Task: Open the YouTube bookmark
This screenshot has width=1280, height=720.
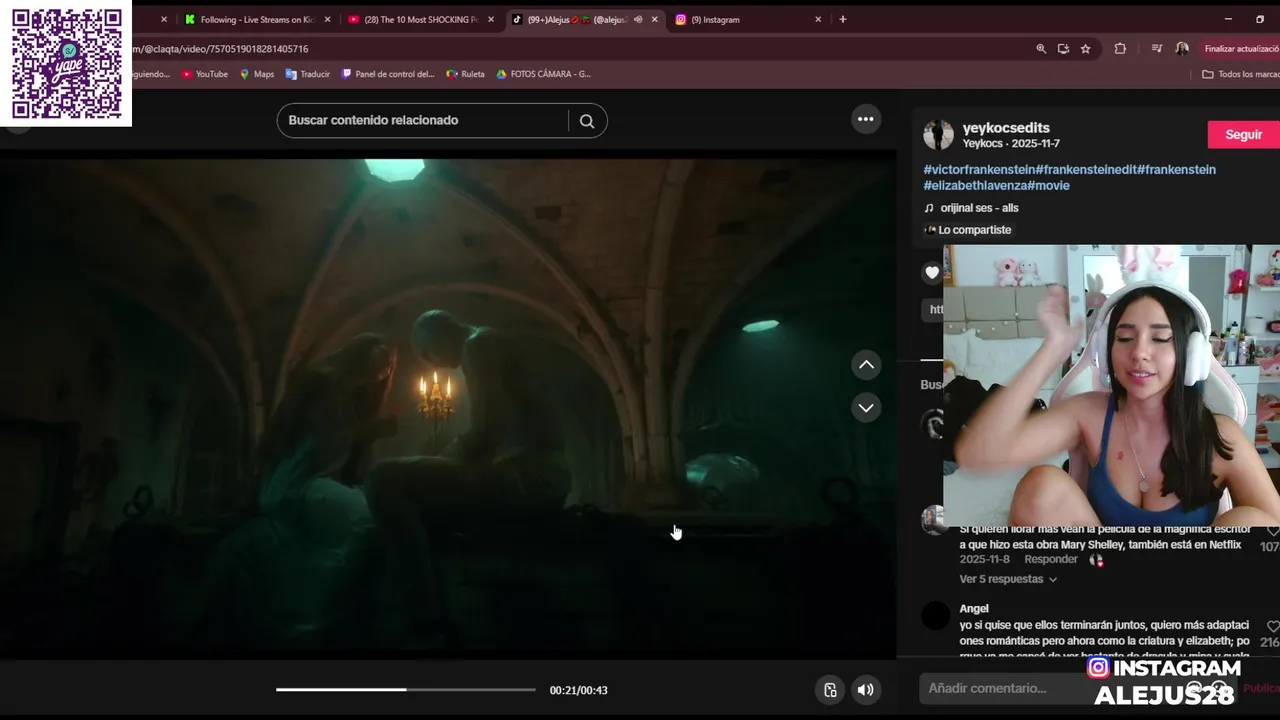Action: point(205,74)
